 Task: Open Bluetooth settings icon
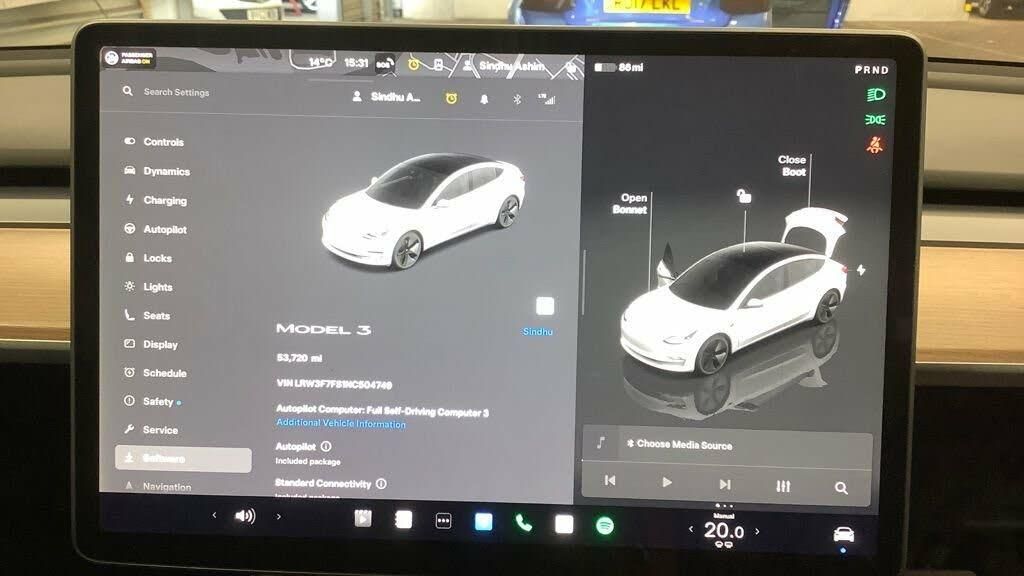pos(517,99)
